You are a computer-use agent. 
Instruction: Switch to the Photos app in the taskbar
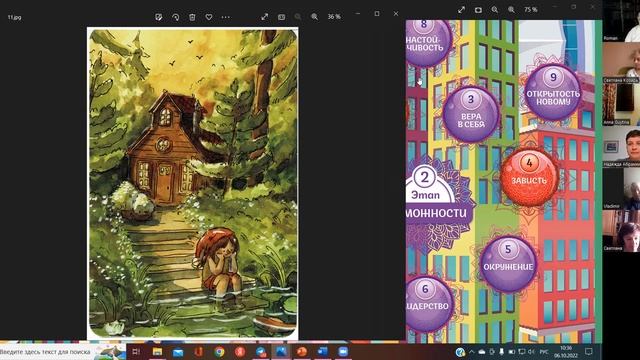pos(281,351)
